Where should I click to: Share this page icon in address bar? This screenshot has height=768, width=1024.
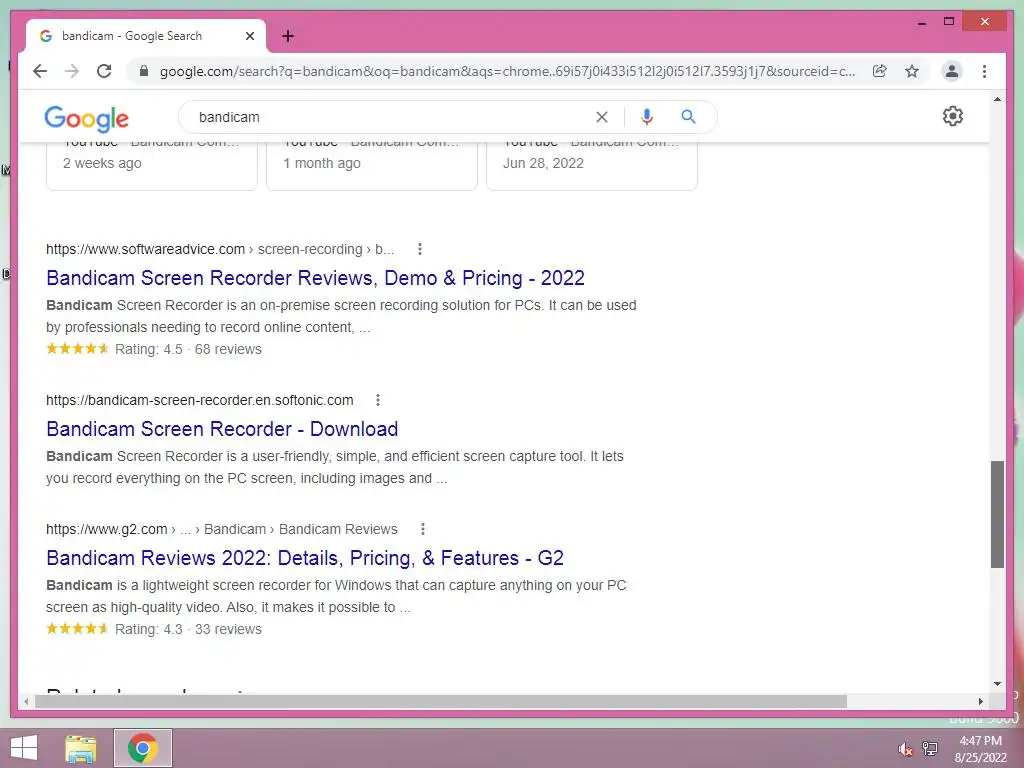click(880, 71)
